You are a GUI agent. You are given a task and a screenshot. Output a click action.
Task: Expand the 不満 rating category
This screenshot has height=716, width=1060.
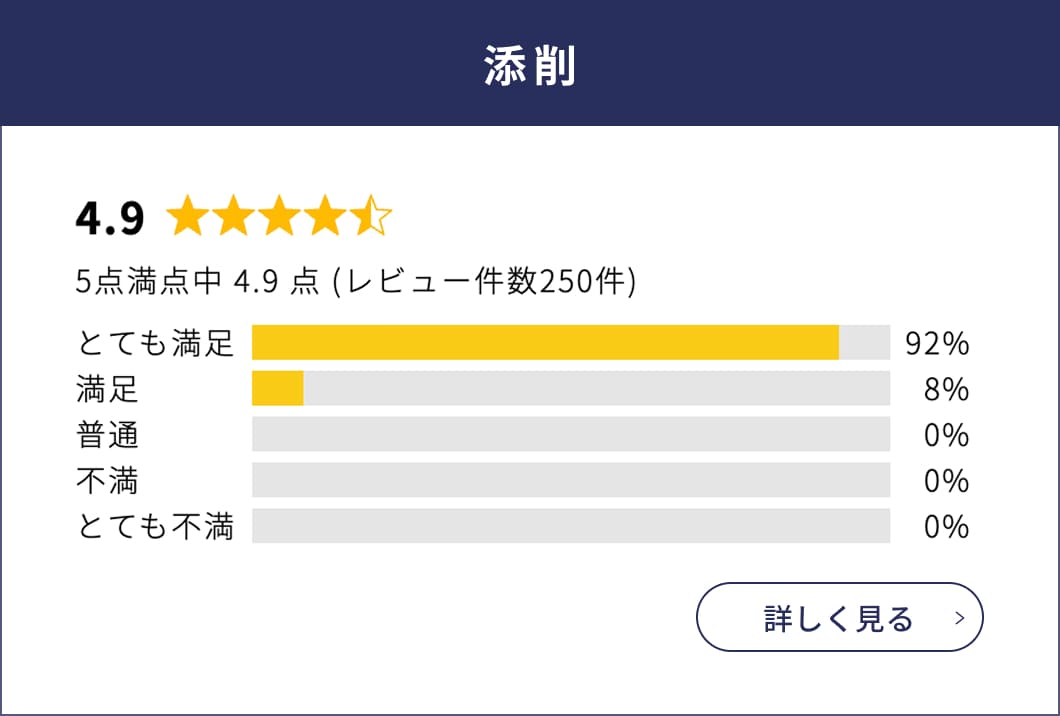click(x=105, y=480)
